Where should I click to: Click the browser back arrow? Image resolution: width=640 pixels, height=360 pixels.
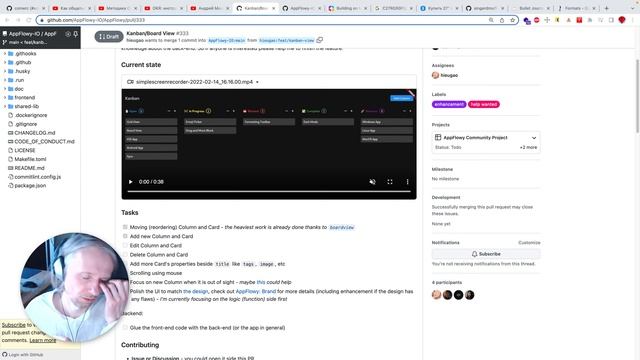click(x=7, y=20)
